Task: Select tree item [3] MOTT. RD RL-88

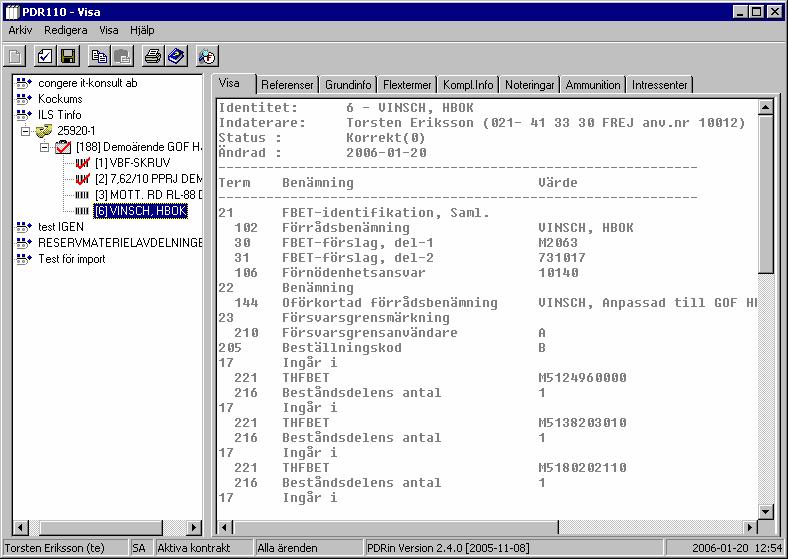Action: pos(148,195)
